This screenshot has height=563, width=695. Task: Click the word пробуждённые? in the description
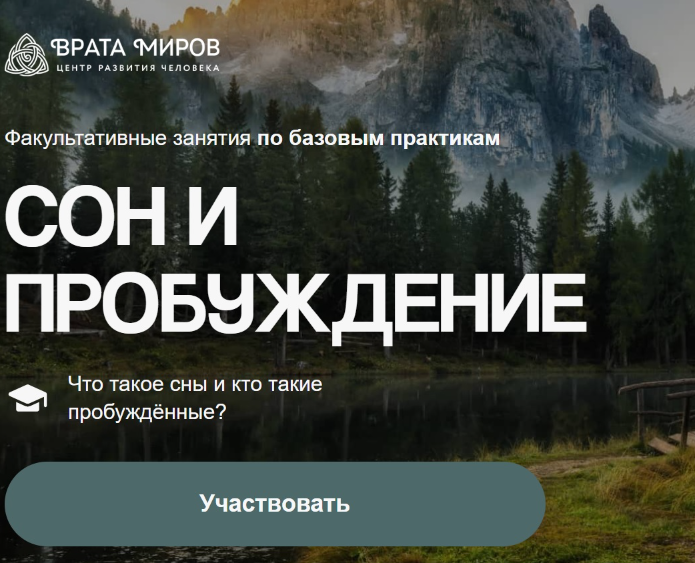tap(146, 411)
